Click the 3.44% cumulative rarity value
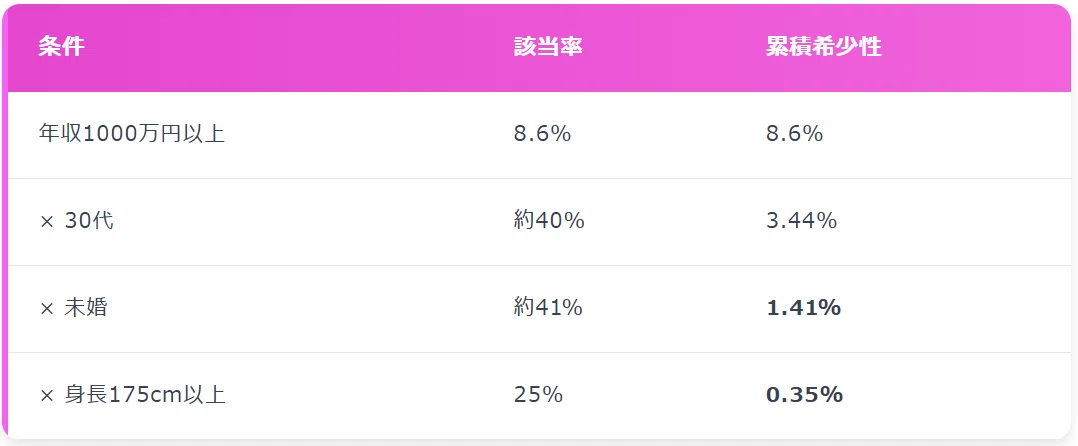 [x=801, y=221]
